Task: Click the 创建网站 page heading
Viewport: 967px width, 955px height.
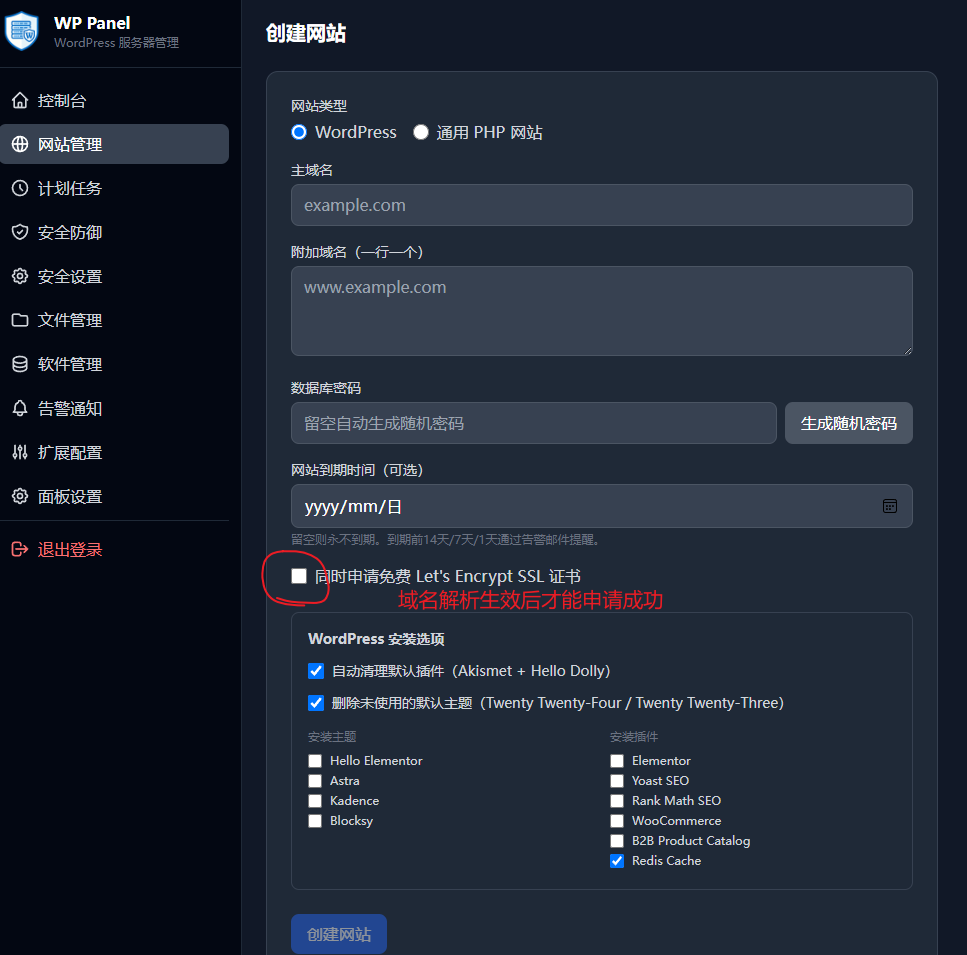Action: (306, 33)
